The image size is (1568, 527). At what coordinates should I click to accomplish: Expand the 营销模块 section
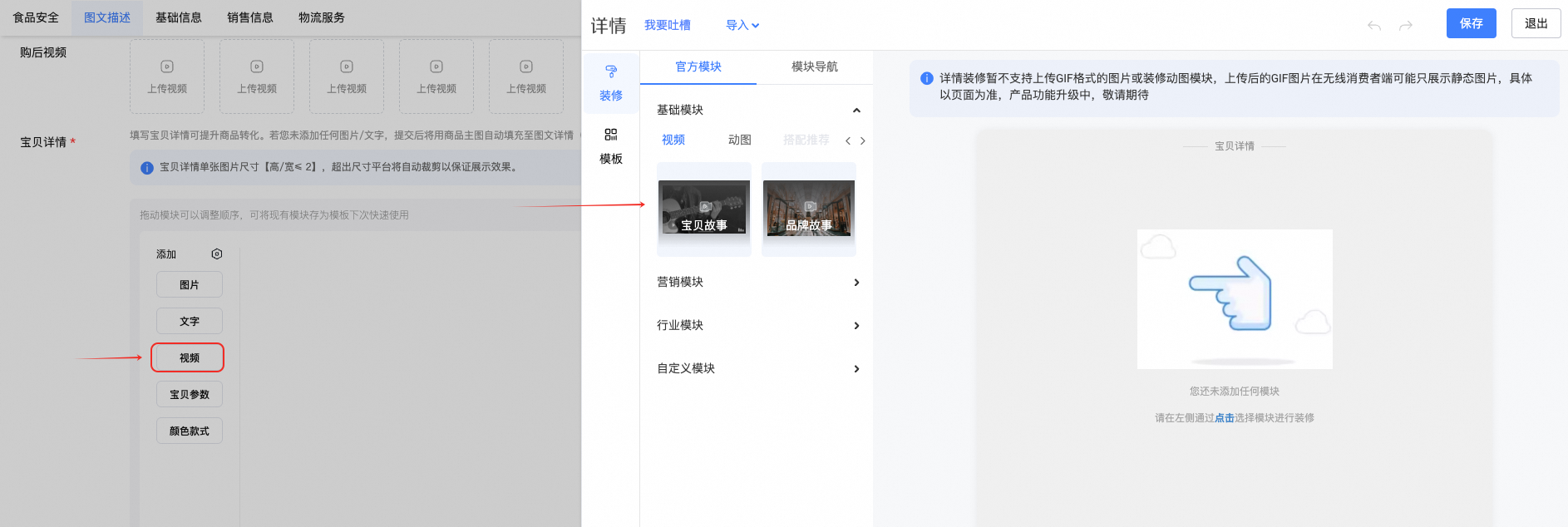(856, 283)
